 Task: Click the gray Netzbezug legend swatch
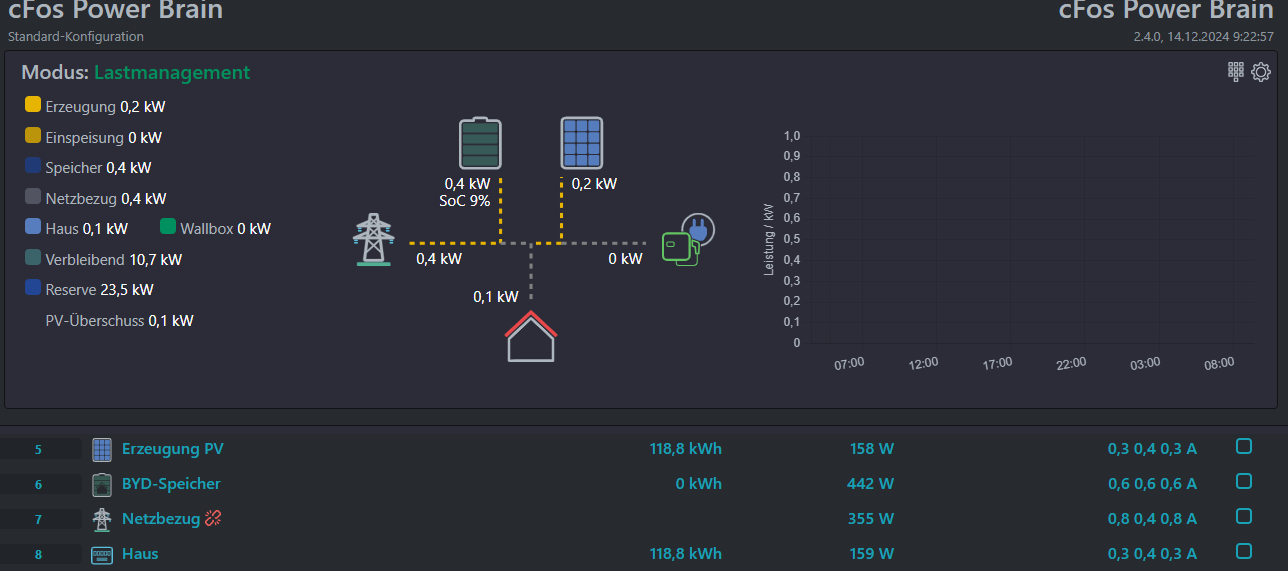coord(33,196)
